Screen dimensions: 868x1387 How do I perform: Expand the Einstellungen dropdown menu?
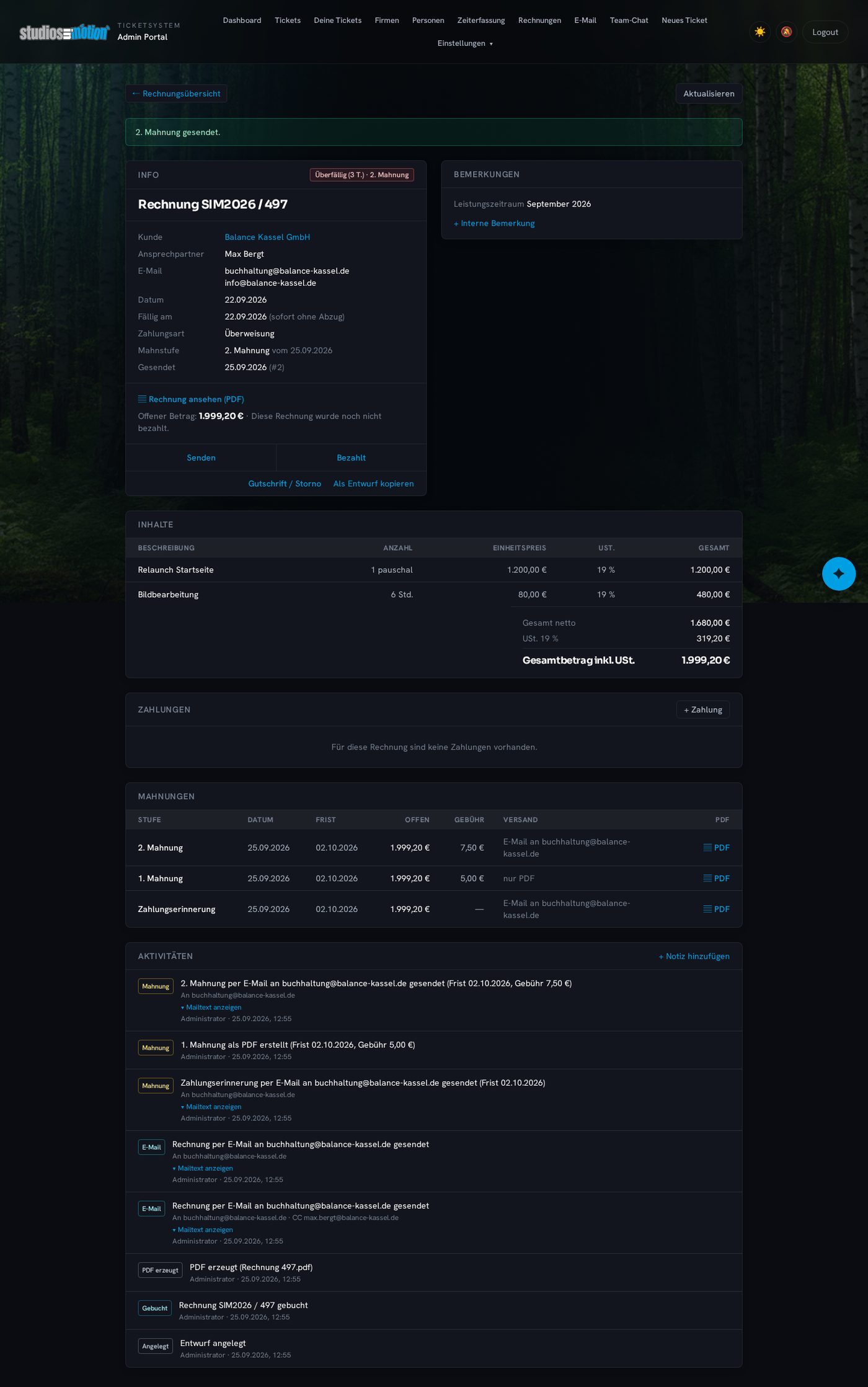[465, 43]
